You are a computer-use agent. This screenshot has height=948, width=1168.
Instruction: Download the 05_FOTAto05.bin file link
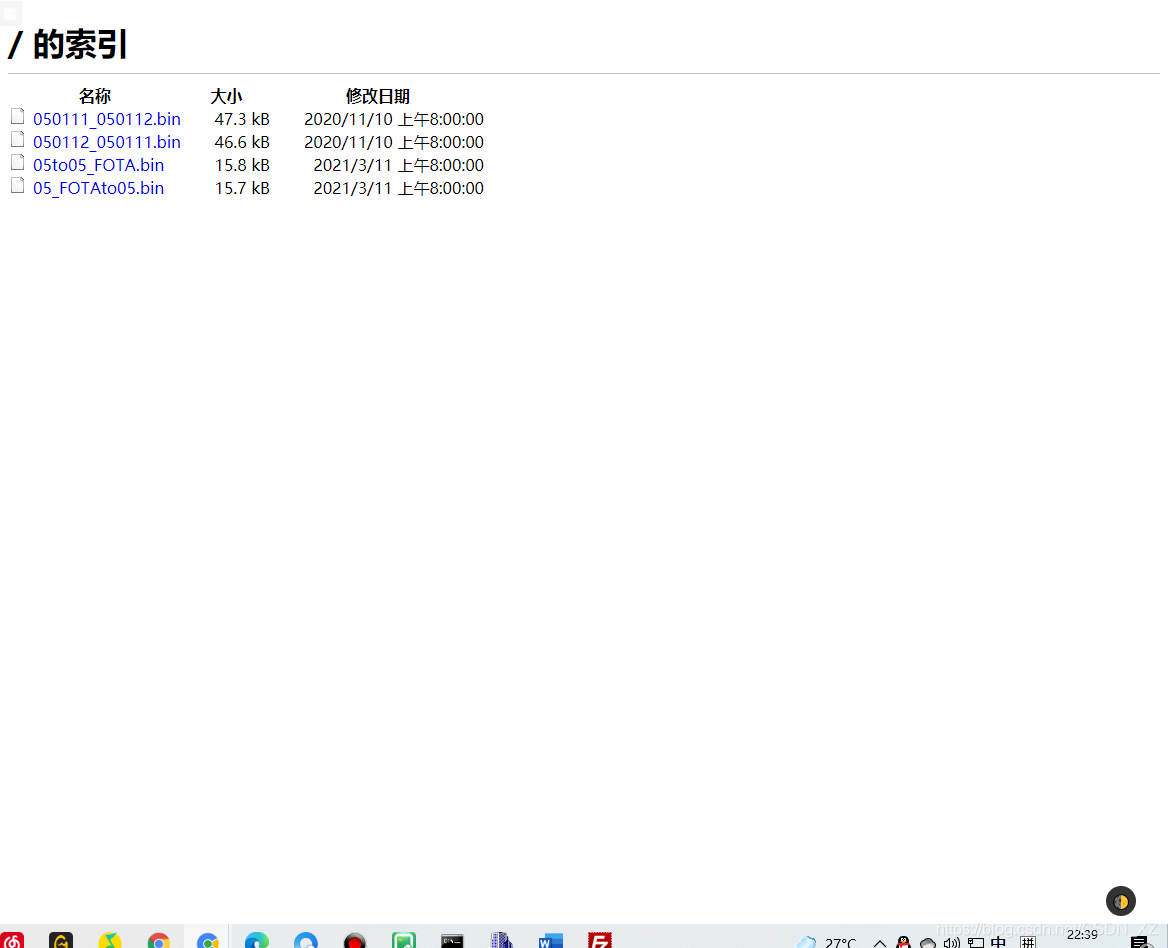pos(98,188)
